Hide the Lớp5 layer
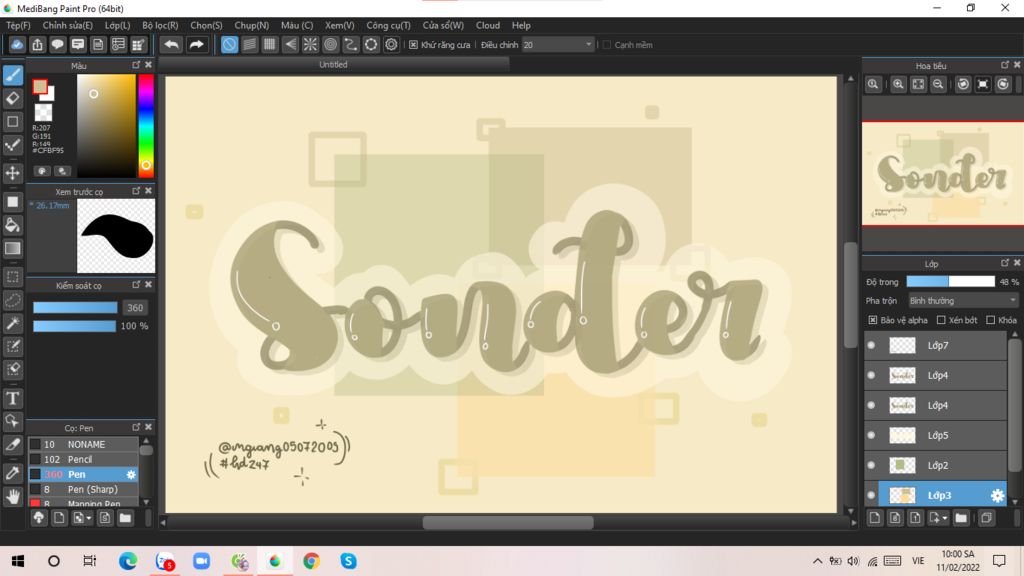Viewport: 1024px width, 576px height. [871, 436]
